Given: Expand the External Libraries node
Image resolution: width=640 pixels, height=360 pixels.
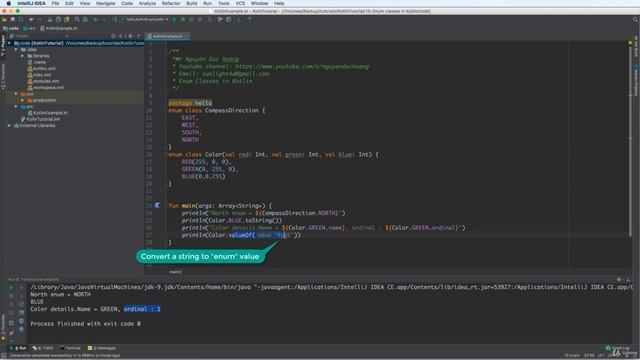Looking at the screenshot, I should pos(9,125).
